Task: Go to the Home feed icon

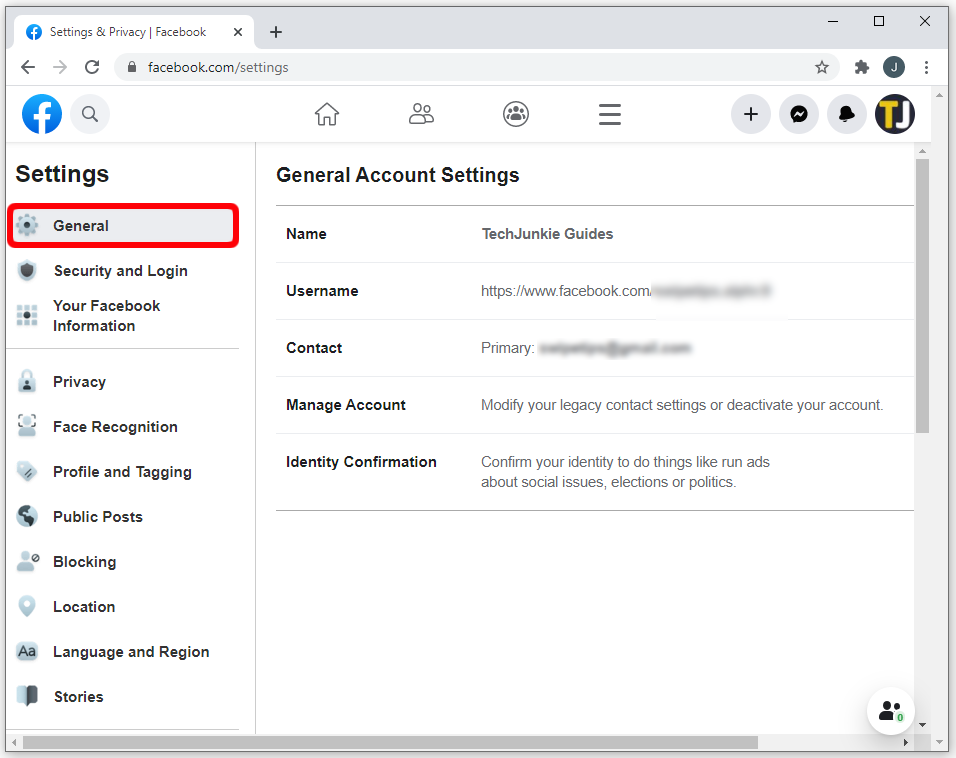Action: coord(327,114)
